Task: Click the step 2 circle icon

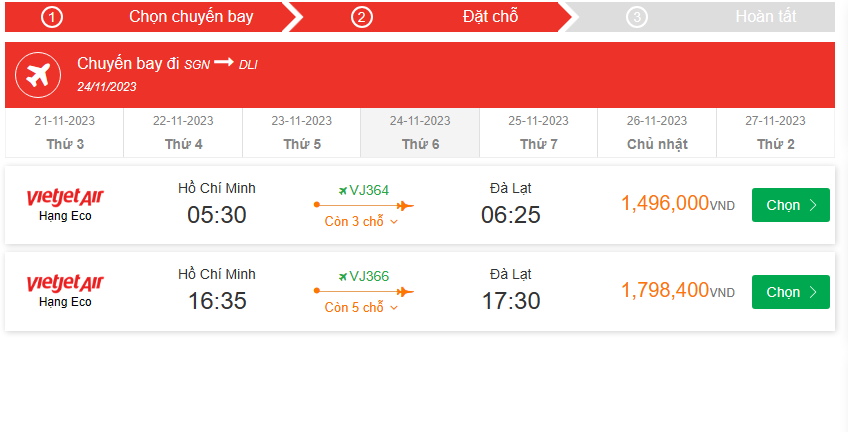Action: (362, 17)
